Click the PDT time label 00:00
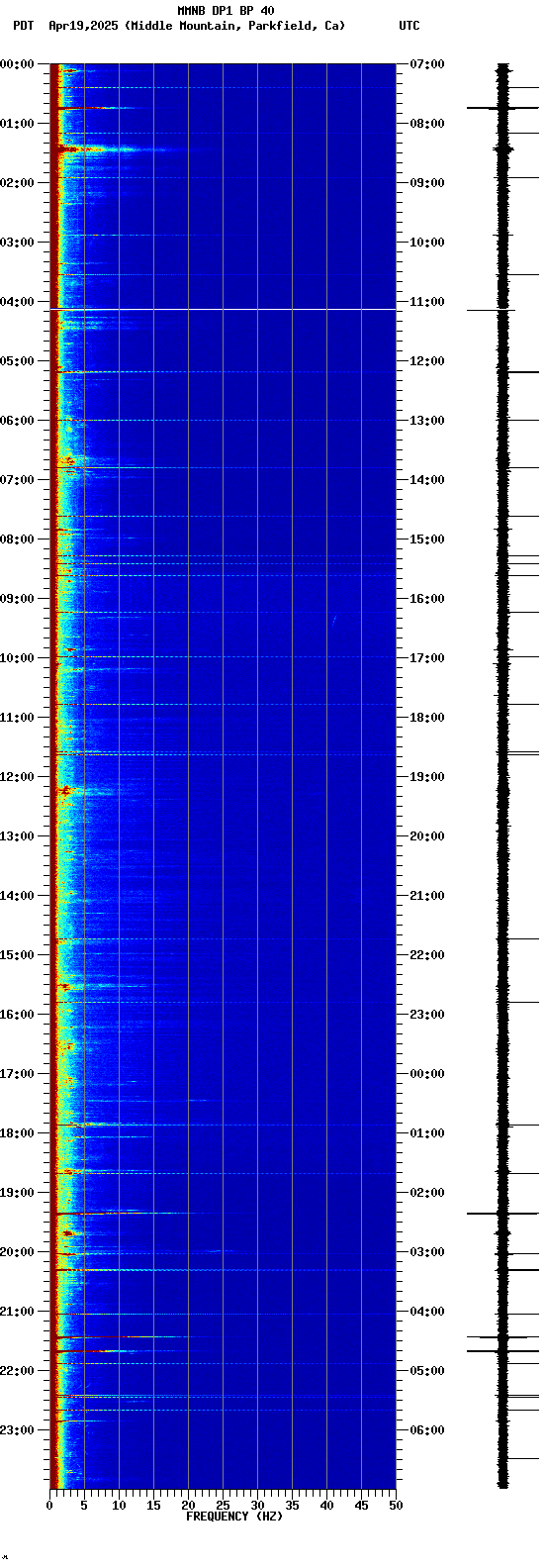Viewport: 546px width, 1568px height. [17, 64]
